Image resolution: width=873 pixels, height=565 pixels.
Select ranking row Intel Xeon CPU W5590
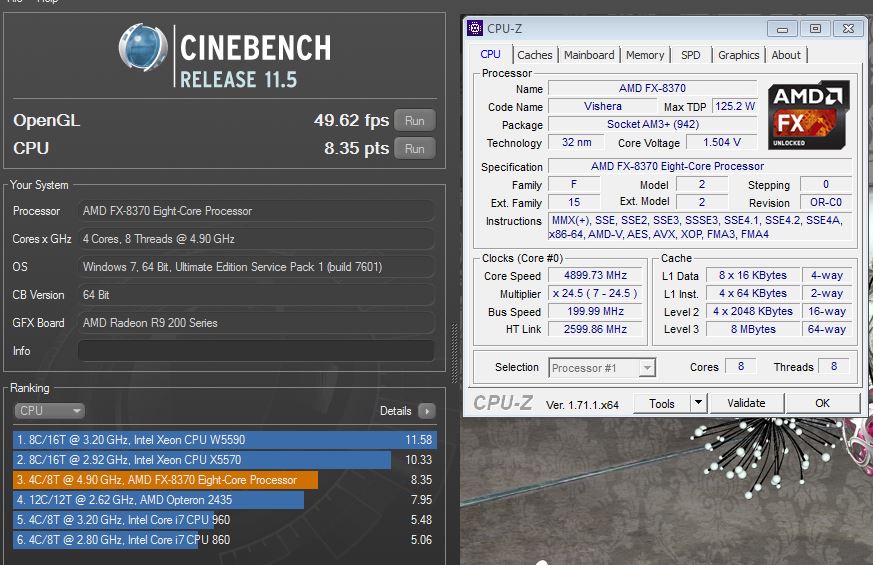pyautogui.click(x=225, y=440)
